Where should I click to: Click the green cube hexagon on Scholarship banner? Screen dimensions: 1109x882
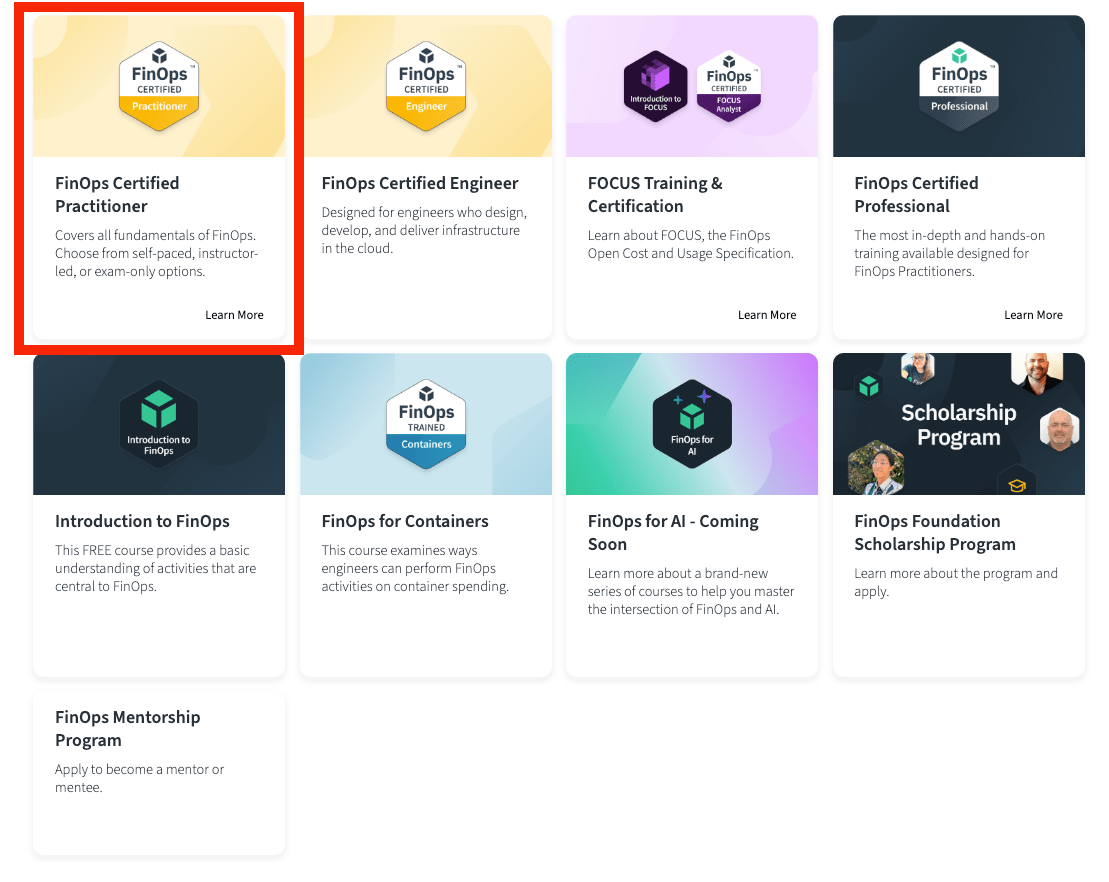pyautogui.click(x=869, y=386)
